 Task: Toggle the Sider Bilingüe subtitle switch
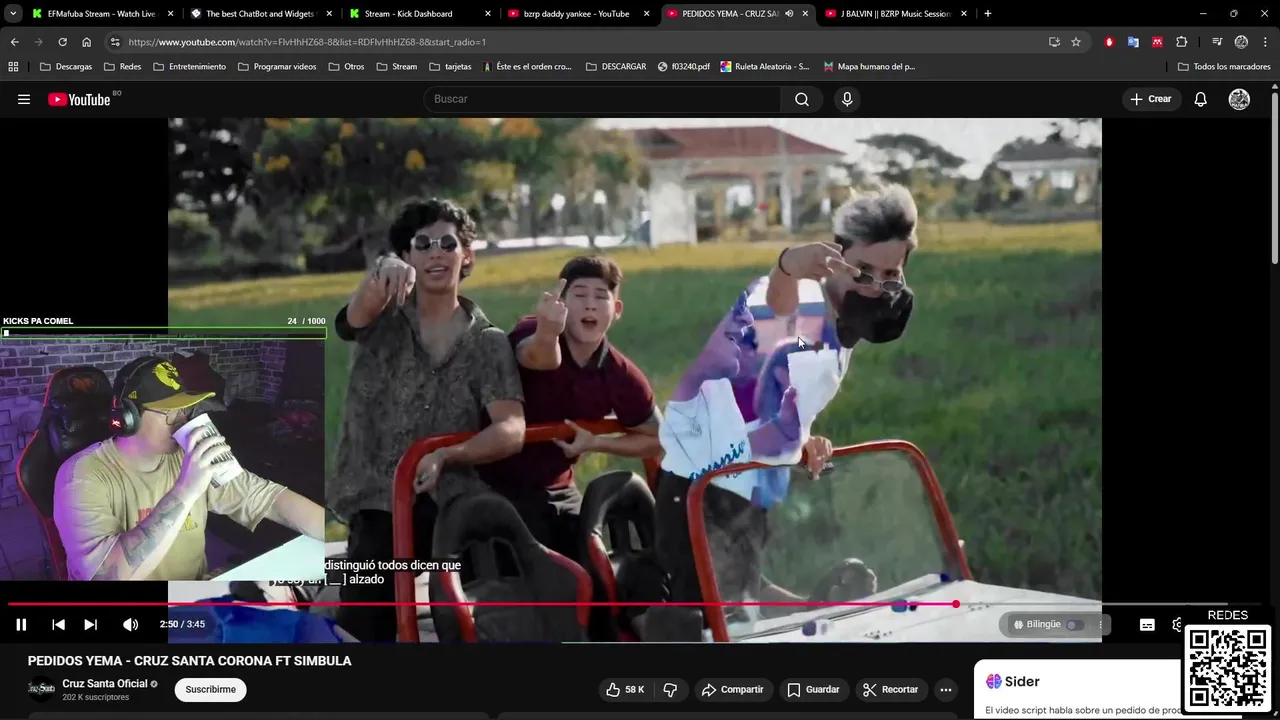(x=1073, y=624)
